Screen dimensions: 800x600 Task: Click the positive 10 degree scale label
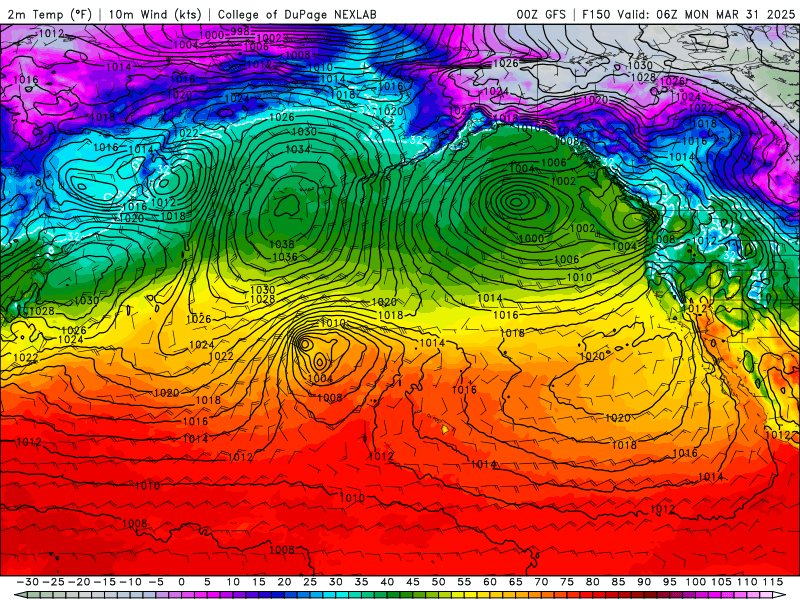[233, 582]
